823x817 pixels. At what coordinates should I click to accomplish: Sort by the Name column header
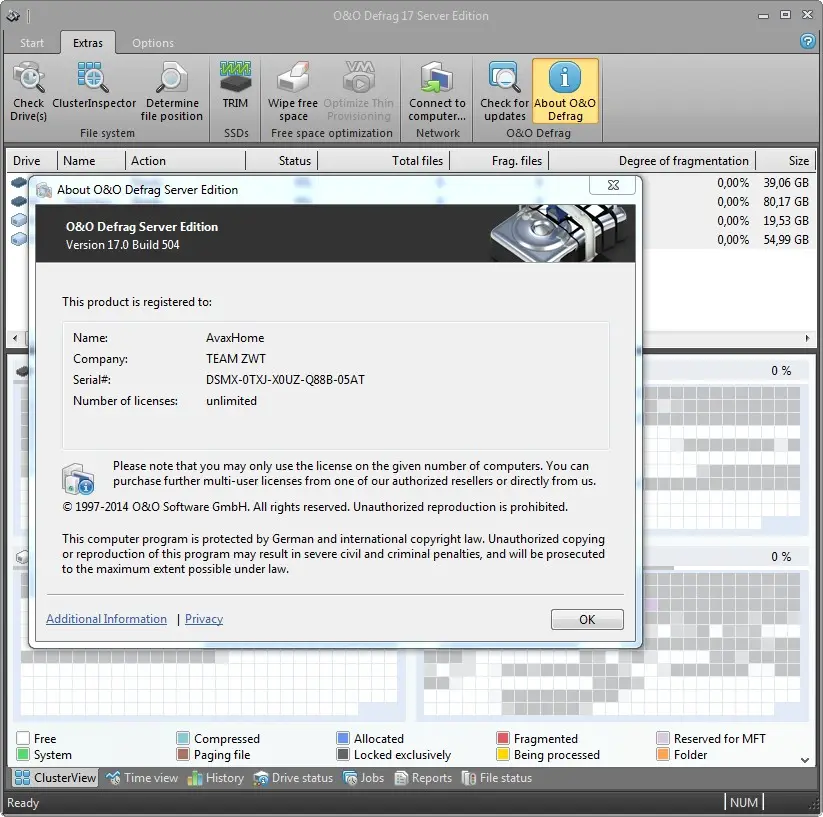tap(91, 161)
